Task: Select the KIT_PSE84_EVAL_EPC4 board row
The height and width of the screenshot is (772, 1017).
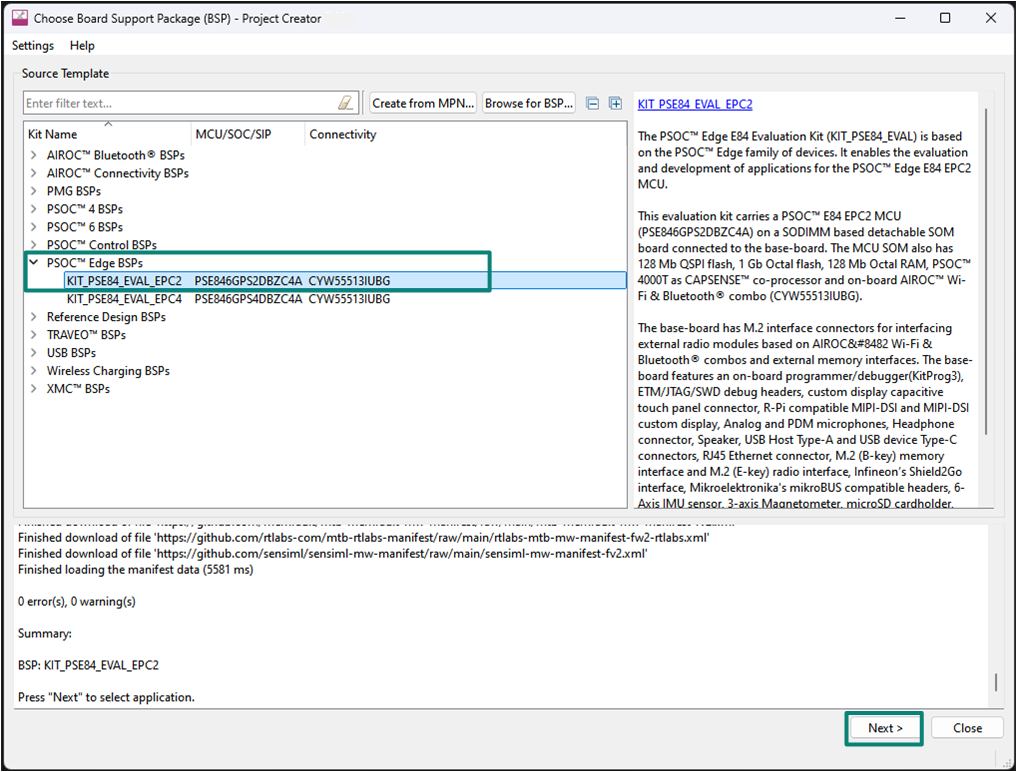Action: [124, 299]
